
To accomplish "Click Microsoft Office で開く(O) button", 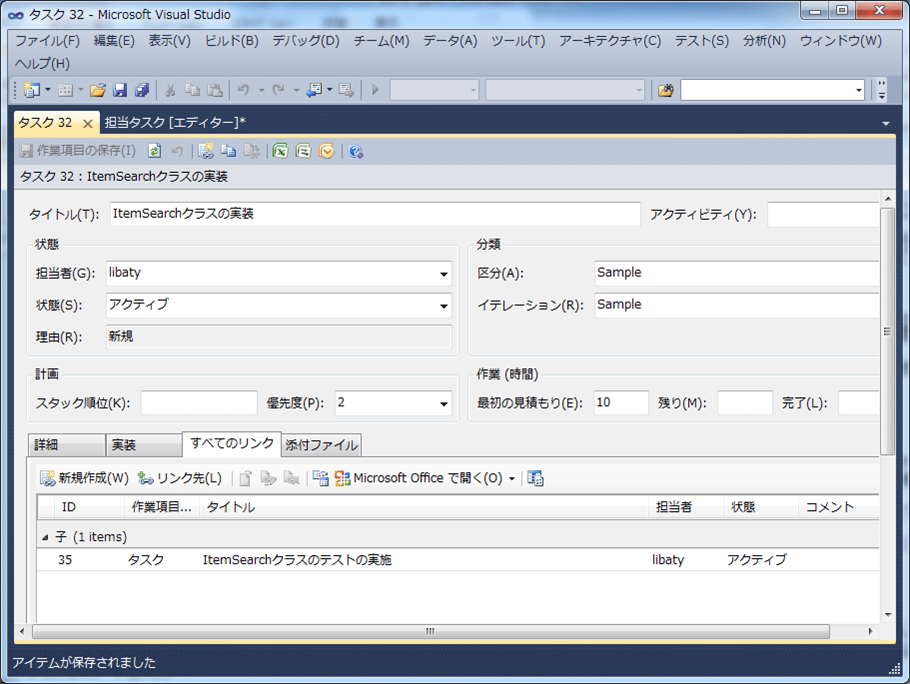I will pyautogui.click(x=419, y=477).
